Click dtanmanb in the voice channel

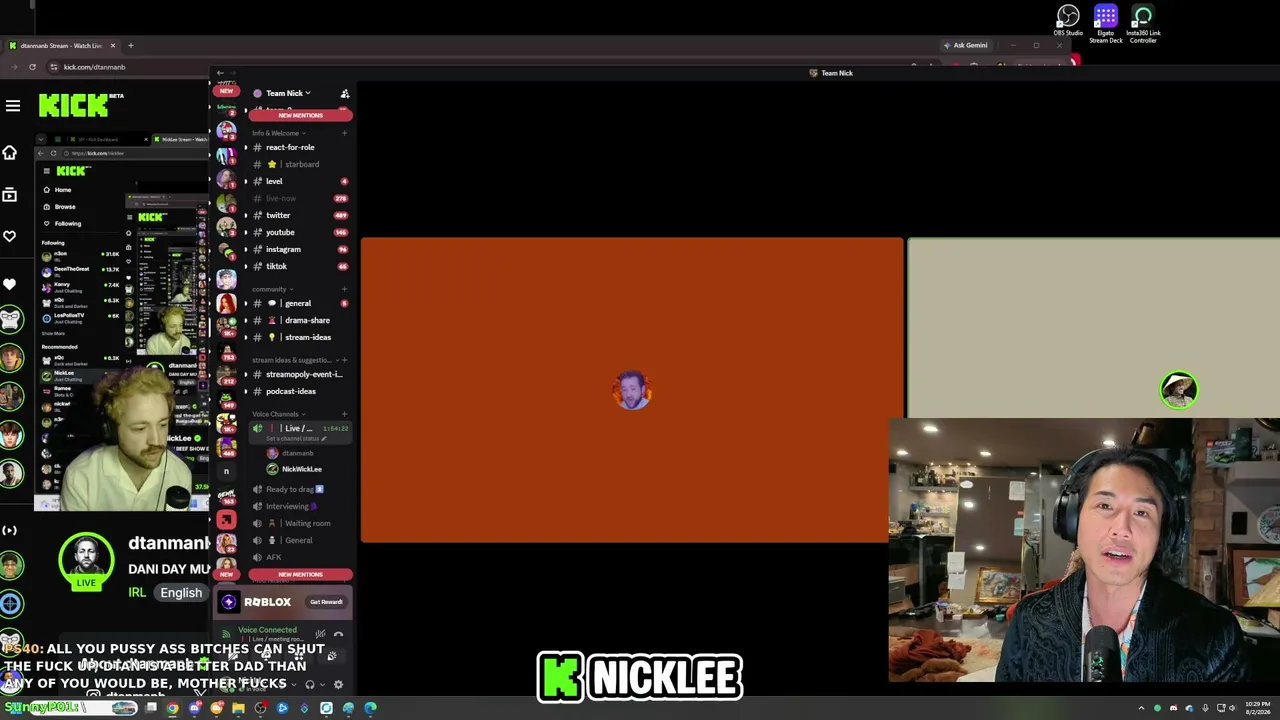pyautogui.click(x=297, y=453)
